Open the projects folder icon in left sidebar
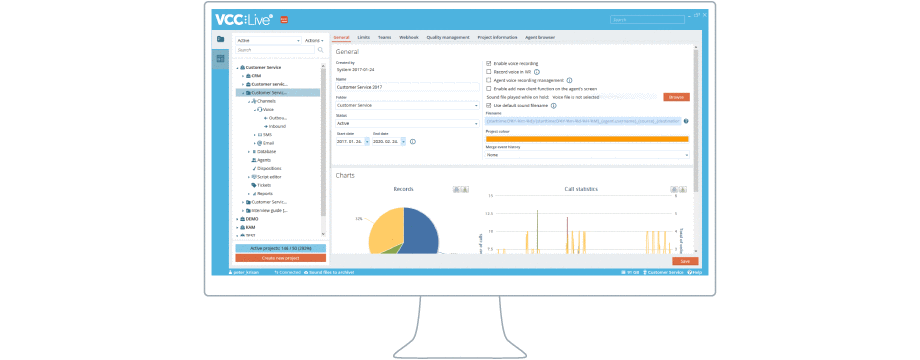The image size is (920, 360). pyautogui.click(x=221, y=39)
